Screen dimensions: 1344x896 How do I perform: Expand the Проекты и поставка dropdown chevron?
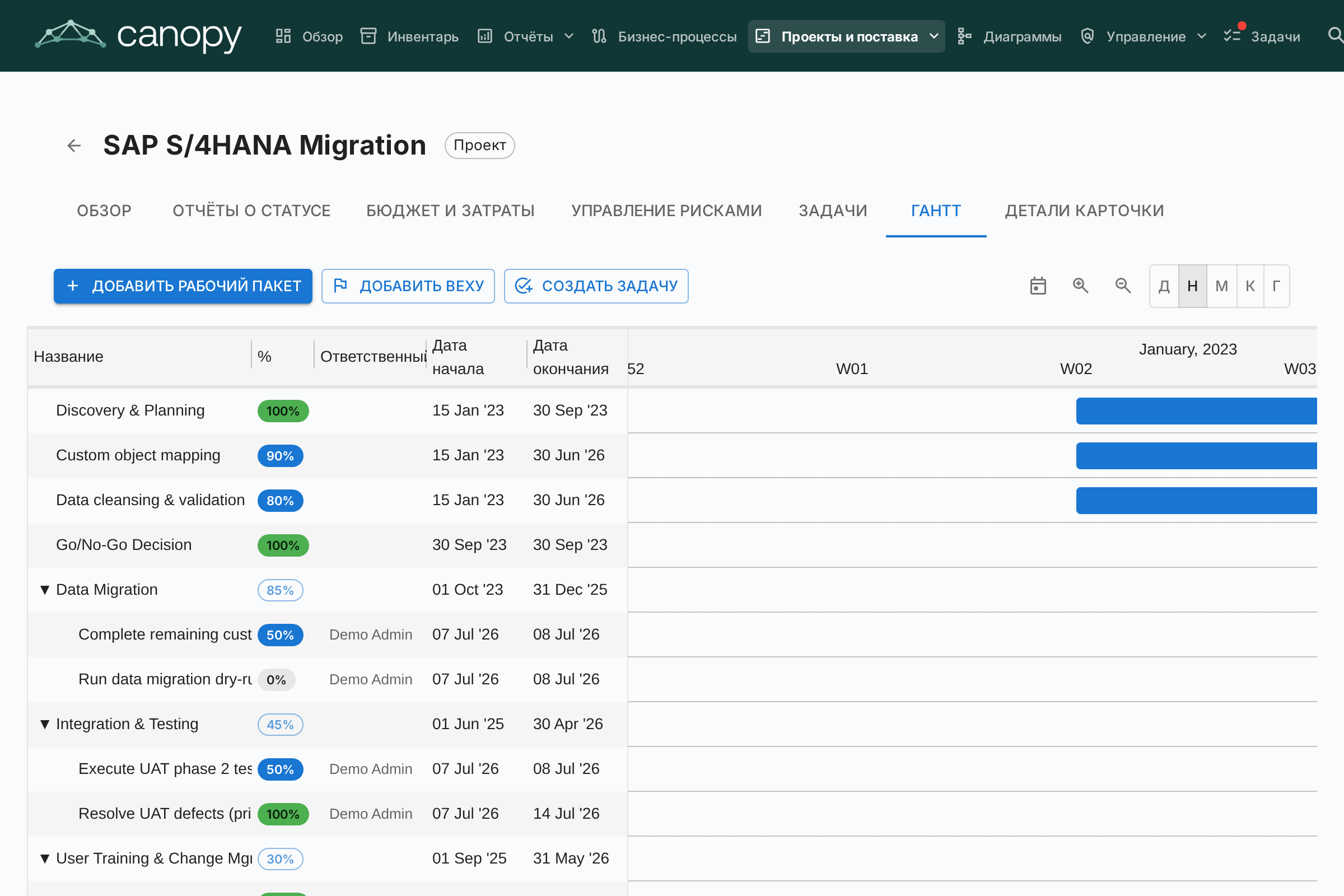coord(934,36)
